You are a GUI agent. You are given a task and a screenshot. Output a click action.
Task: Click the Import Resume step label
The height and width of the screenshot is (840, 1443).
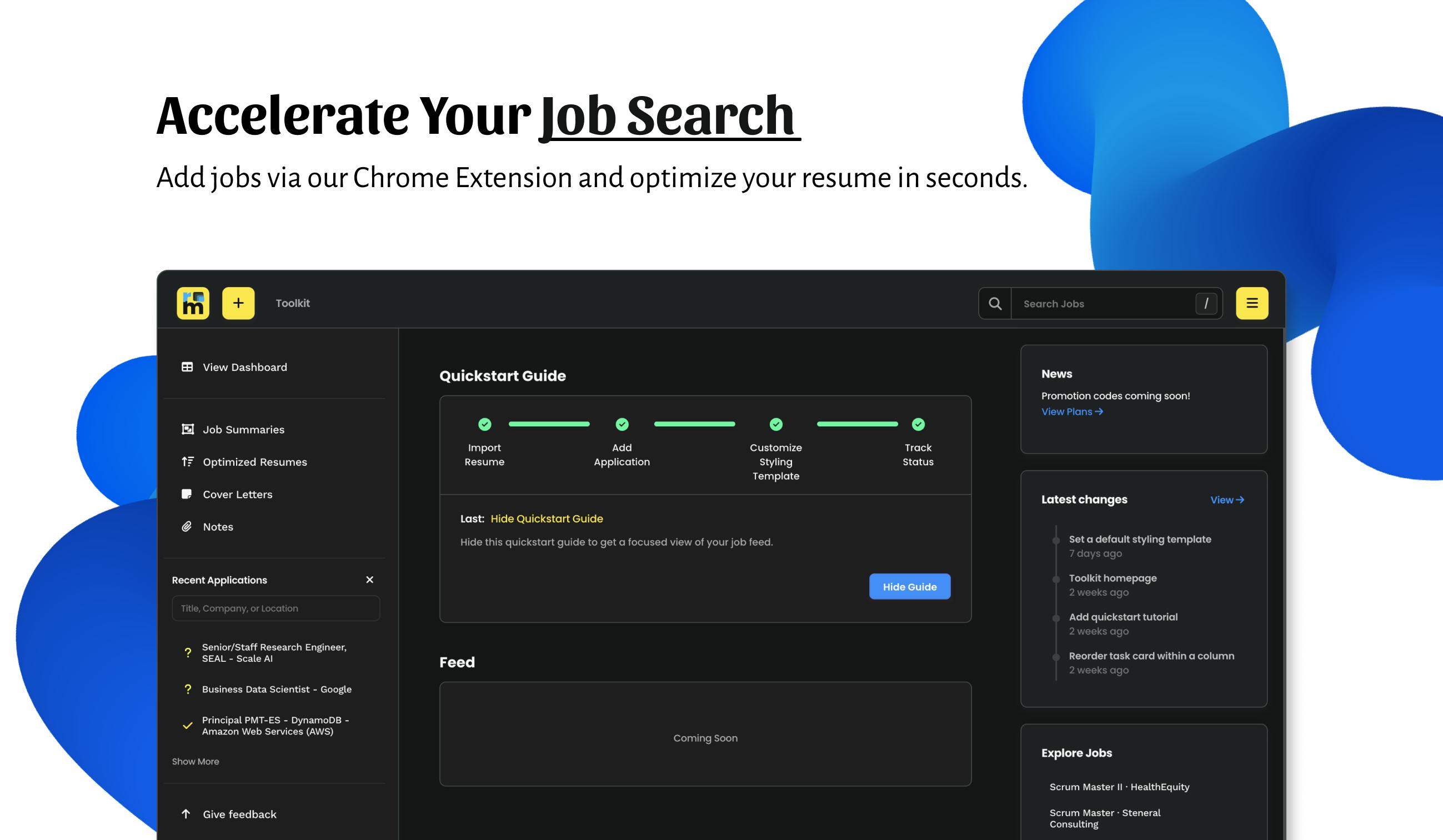pyautogui.click(x=484, y=454)
